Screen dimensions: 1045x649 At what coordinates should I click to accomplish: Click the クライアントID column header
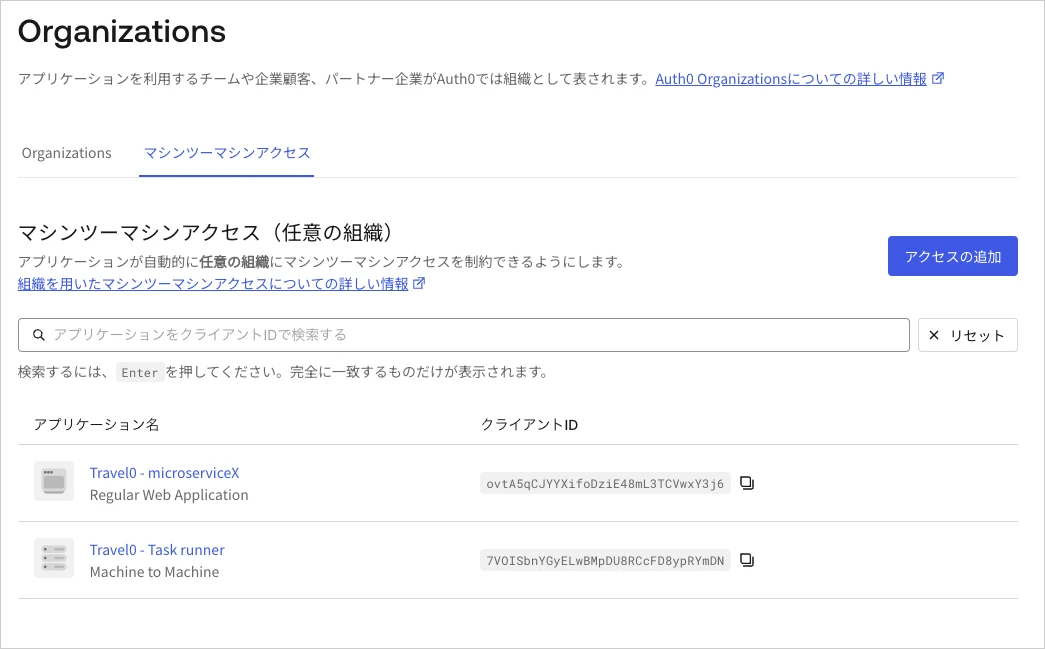click(x=529, y=425)
